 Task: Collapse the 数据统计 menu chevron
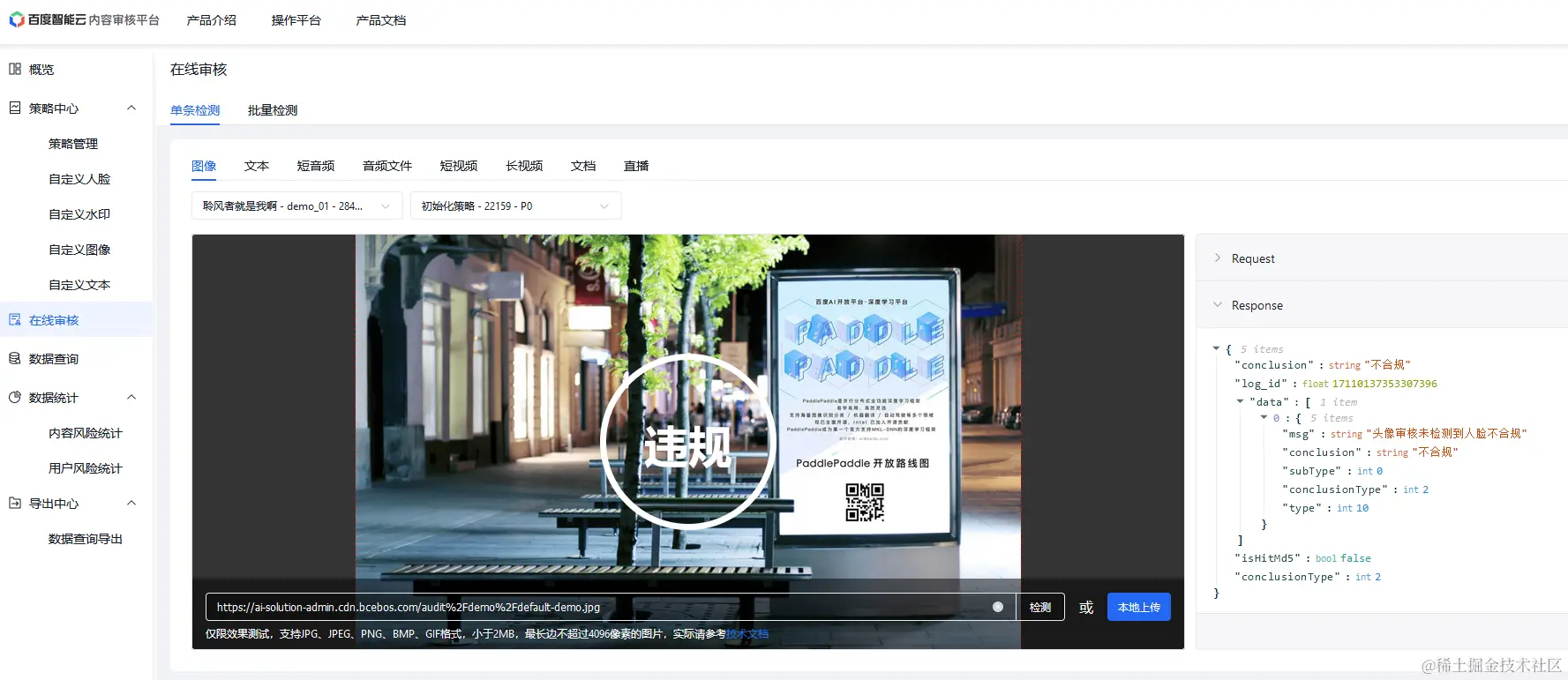tap(131, 397)
